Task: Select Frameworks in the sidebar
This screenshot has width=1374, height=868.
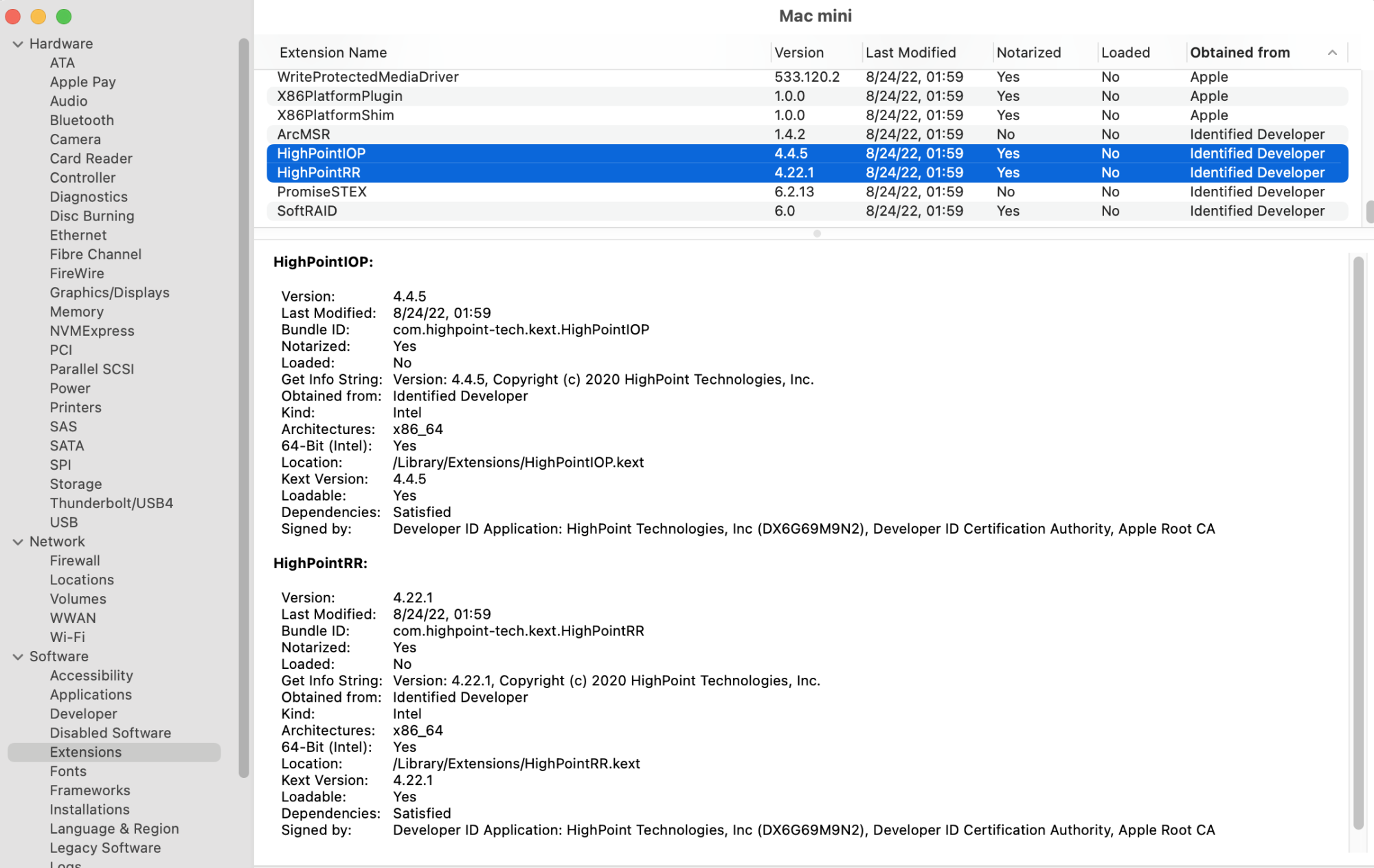Action: [90, 791]
